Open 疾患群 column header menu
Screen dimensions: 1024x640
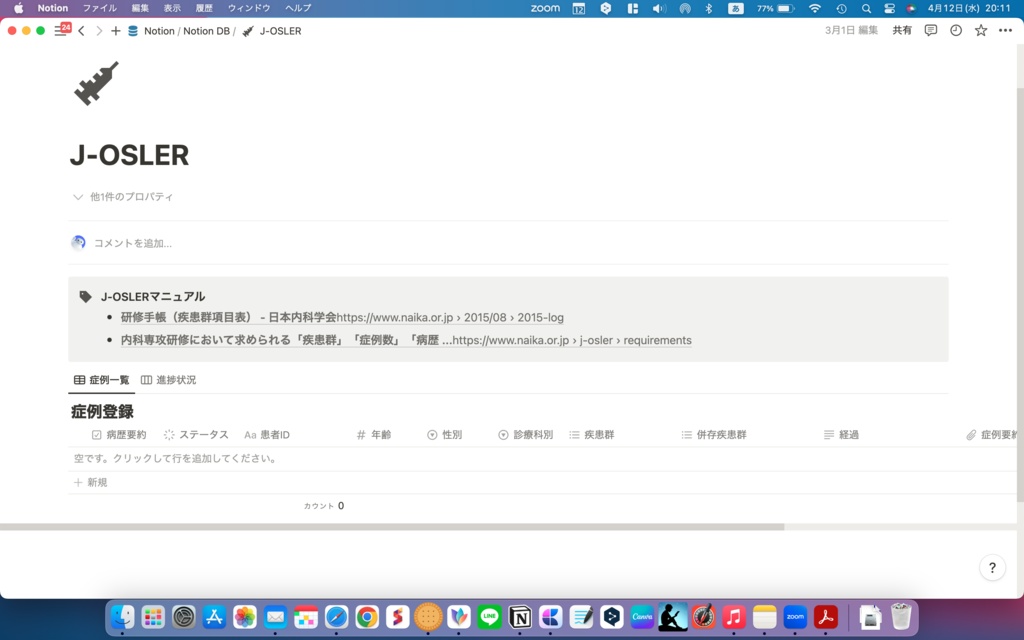591,435
